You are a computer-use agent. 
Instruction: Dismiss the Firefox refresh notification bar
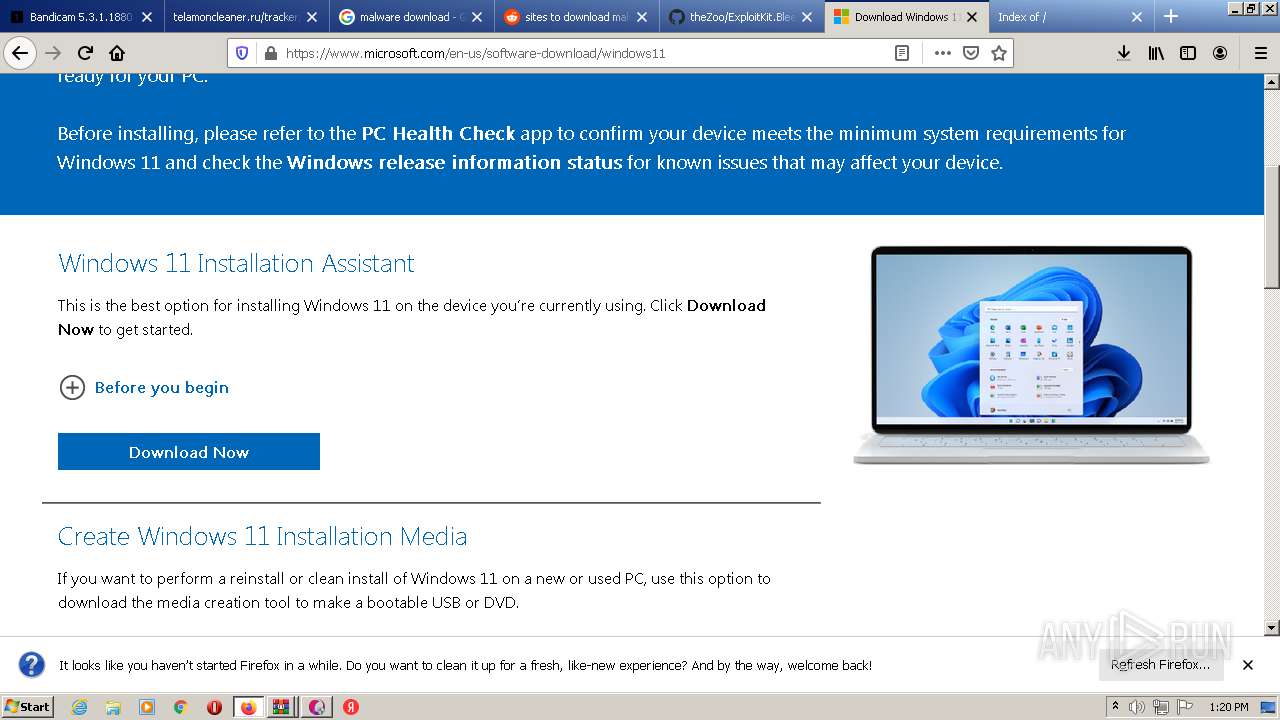tap(1248, 665)
